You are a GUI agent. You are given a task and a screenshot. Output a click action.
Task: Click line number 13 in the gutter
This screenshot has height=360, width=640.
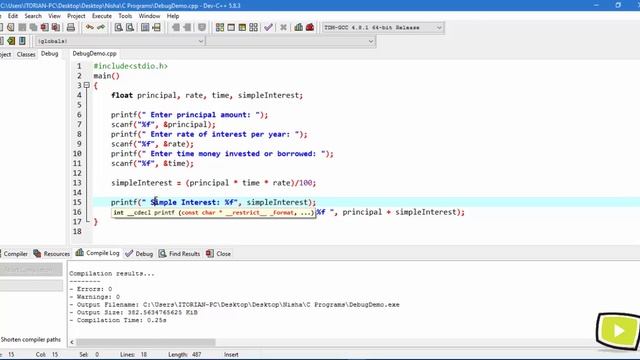tap(78, 183)
